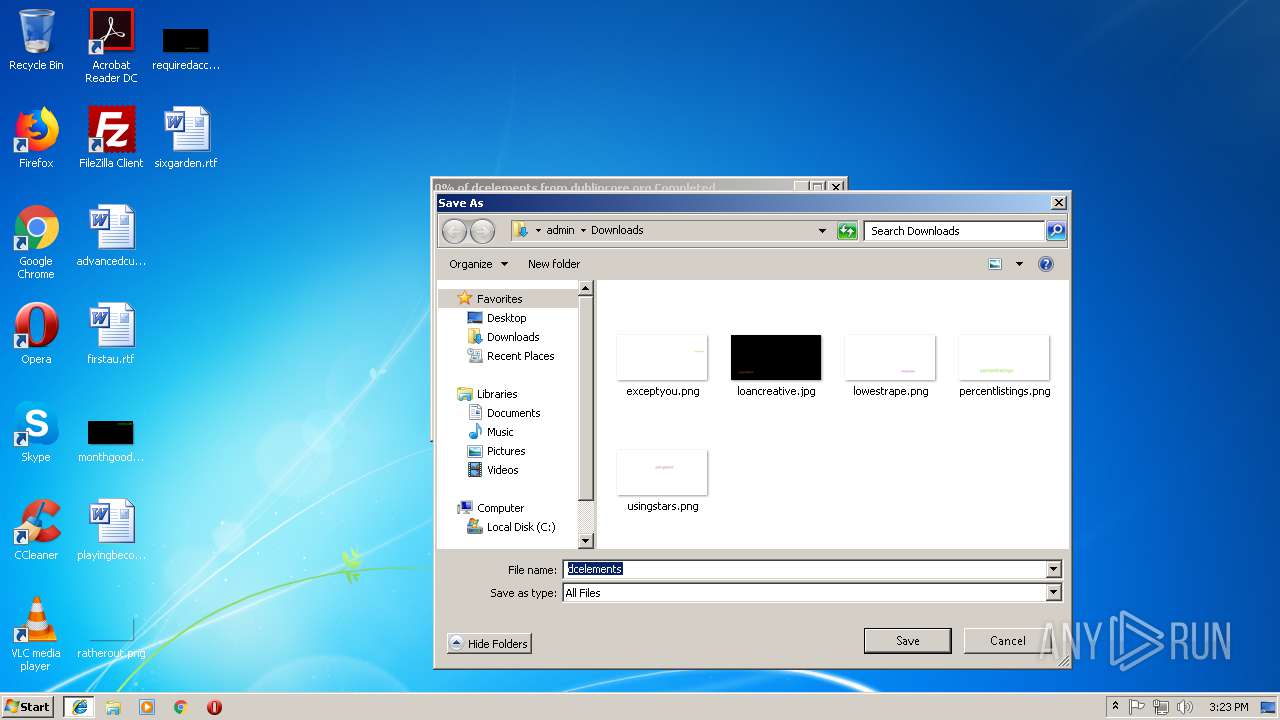Click the Cancel button
The width and height of the screenshot is (1280, 720).
[1007, 641]
